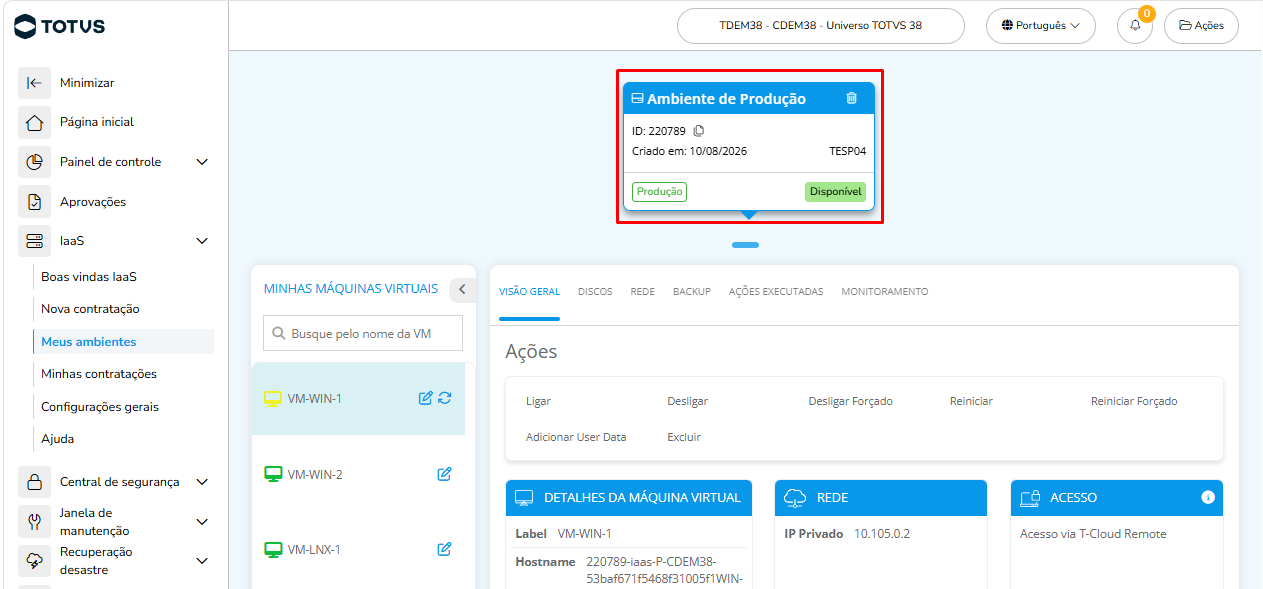Click Desligar Forçado action
This screenshot has height=589, width=1263.
[850, 401]
